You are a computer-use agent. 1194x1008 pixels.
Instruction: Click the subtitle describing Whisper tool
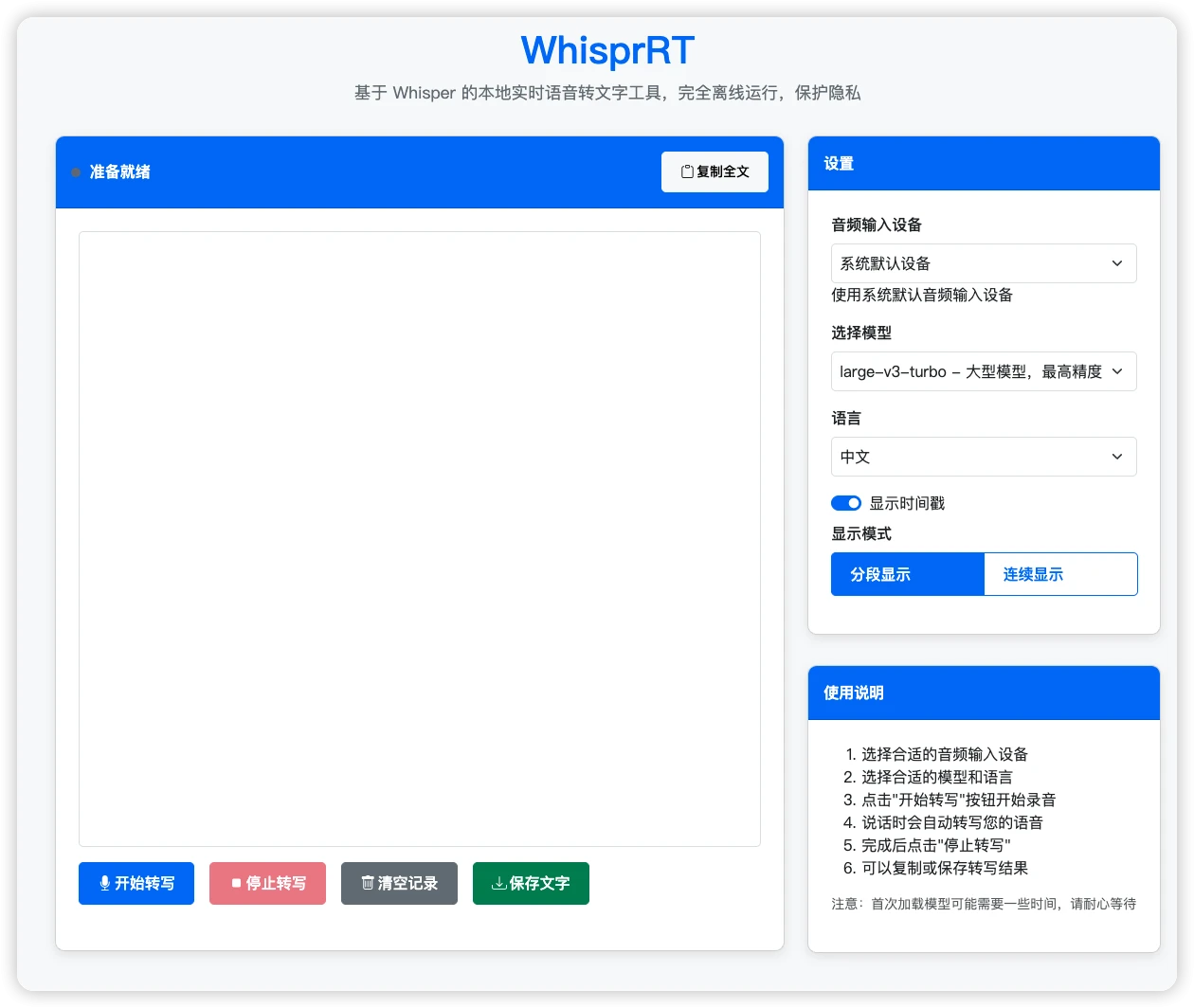607,93
